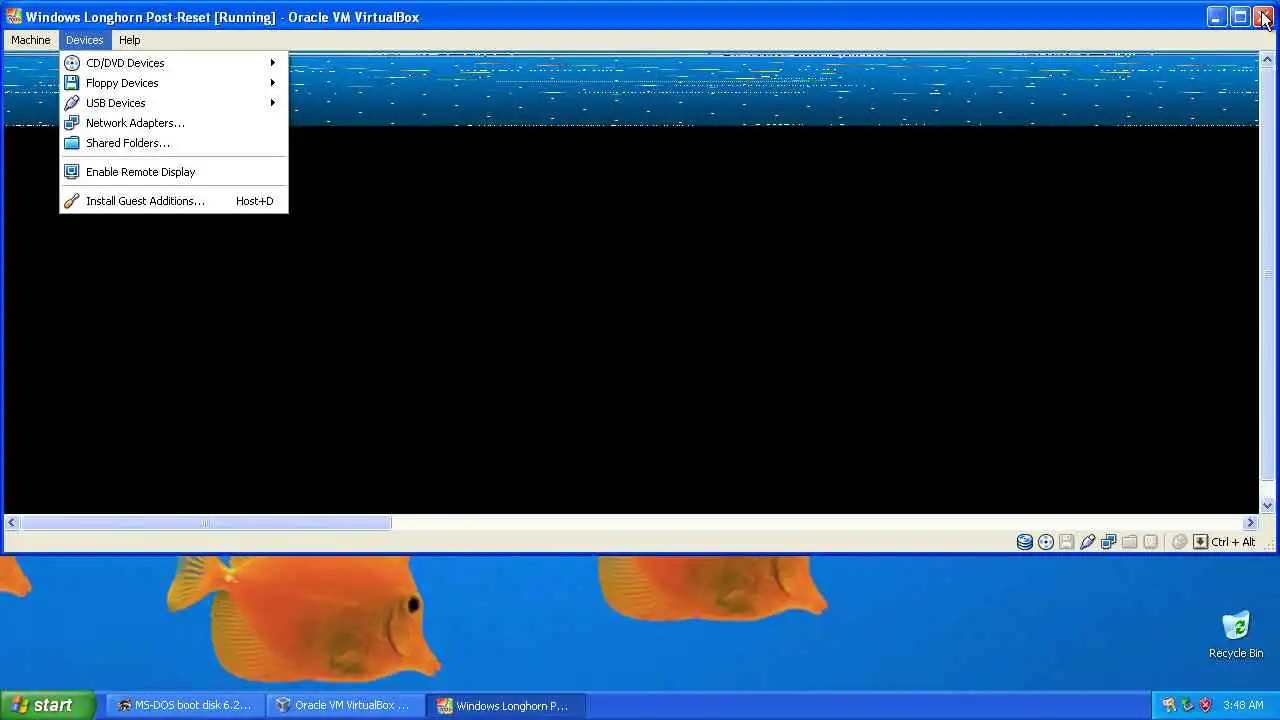Minimize the VirtualBox VM window

[x=1216, y=17]
